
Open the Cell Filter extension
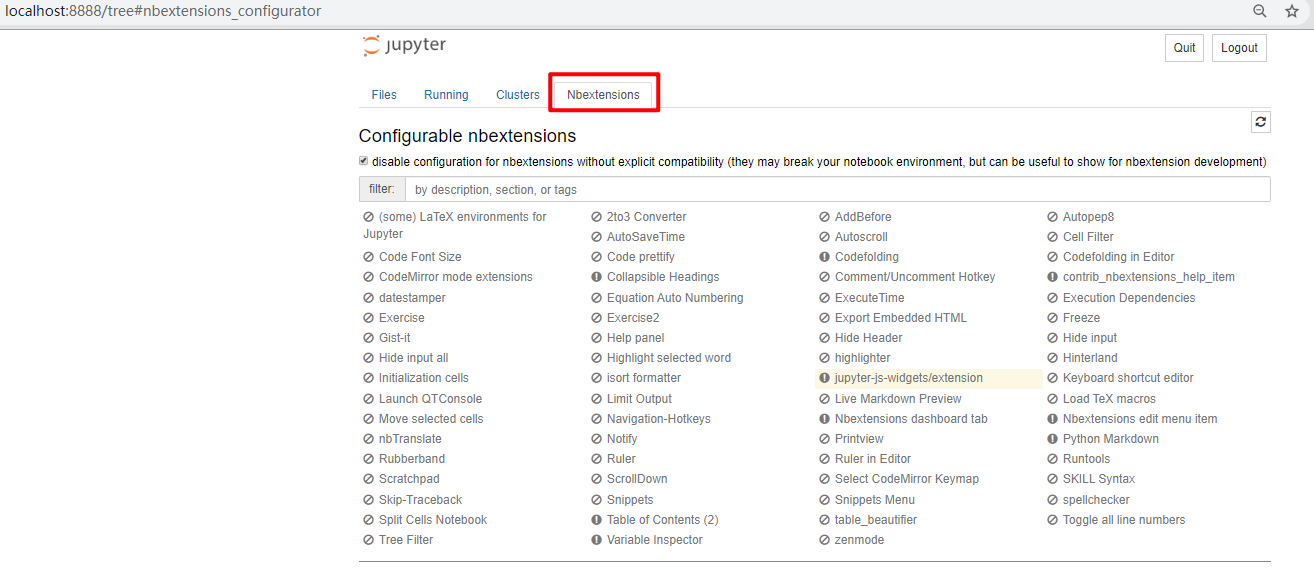click(x=1088, y=237)
